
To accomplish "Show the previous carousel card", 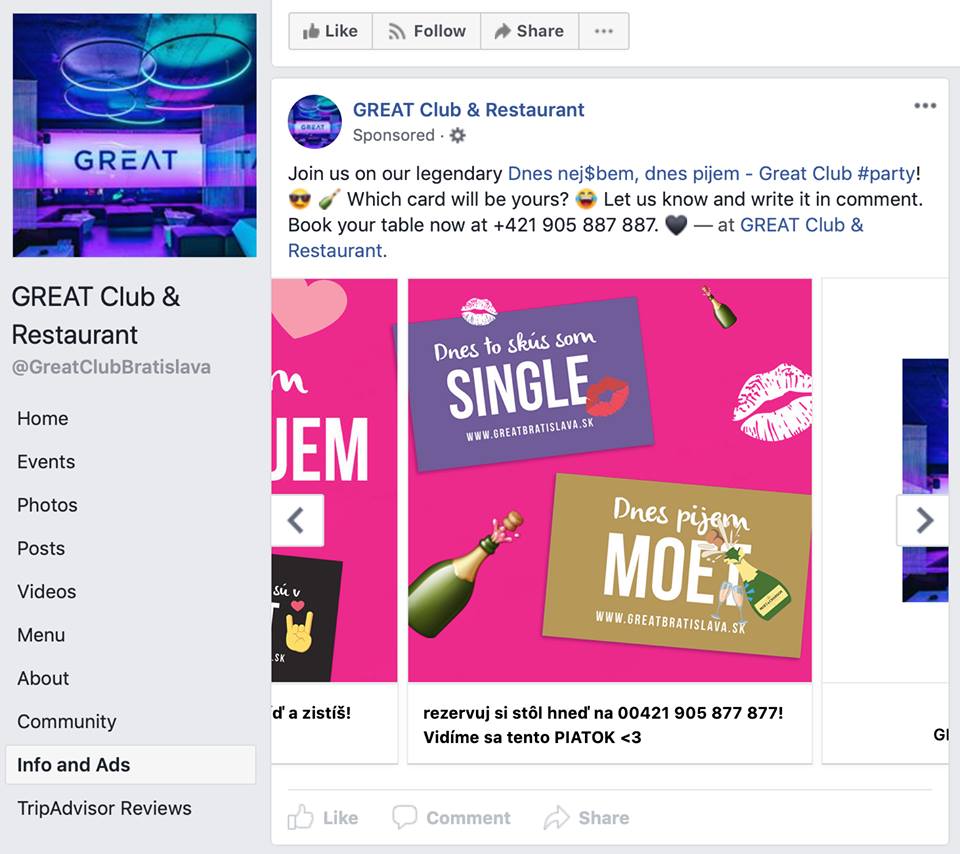I will (297, 520).
